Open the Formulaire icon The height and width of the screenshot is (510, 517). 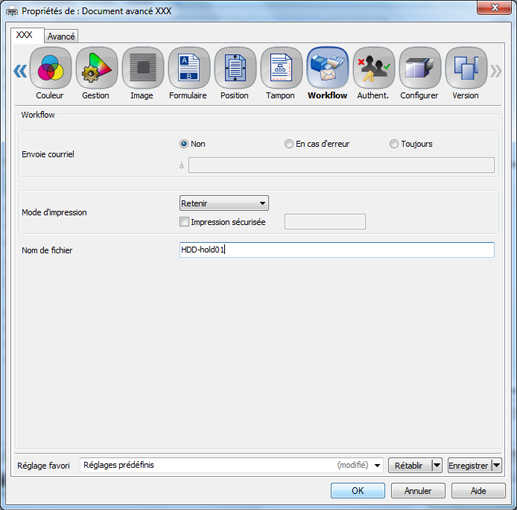(x=189, y=68)
